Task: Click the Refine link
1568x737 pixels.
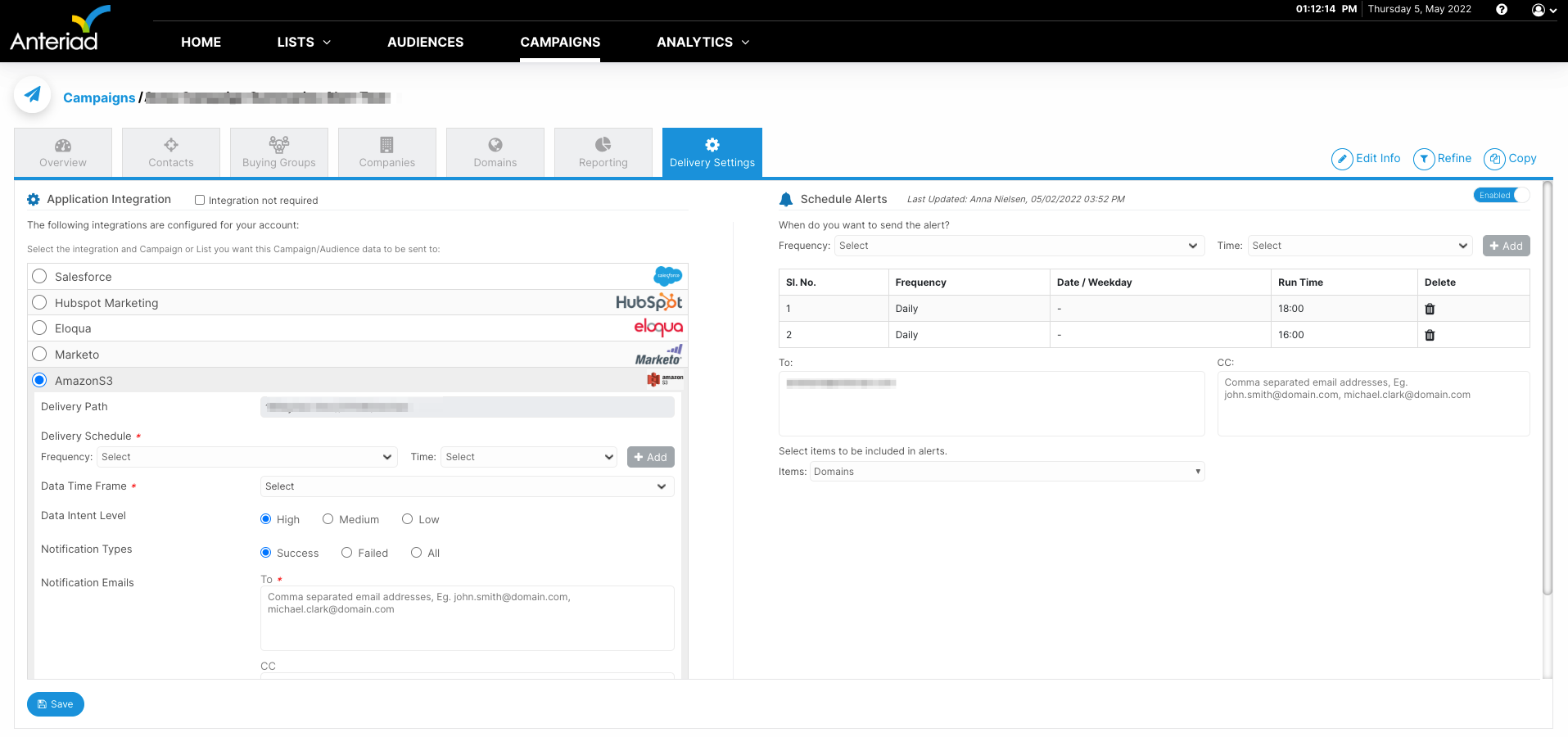Action: [x=1454, y=158]
